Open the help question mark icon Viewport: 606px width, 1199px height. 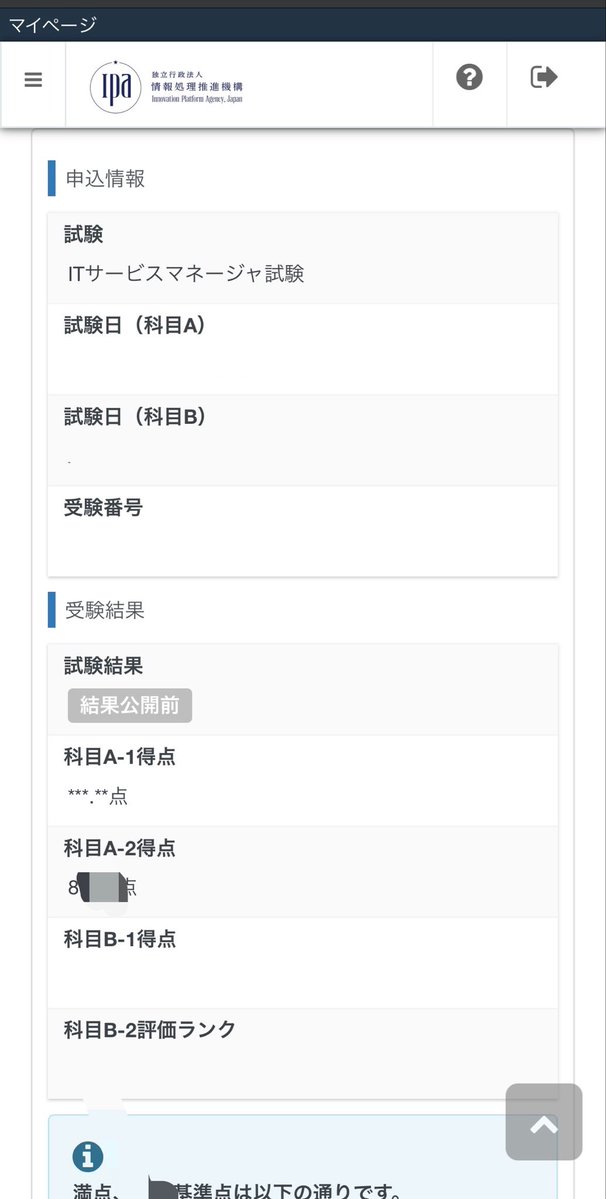(469, 77)
